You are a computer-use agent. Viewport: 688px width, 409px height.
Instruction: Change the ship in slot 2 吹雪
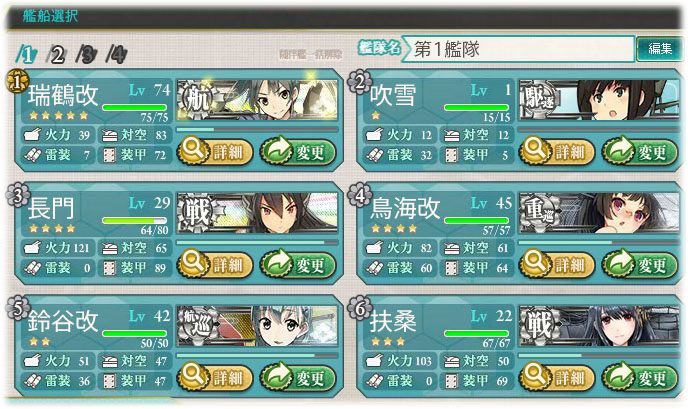[640, 152]
